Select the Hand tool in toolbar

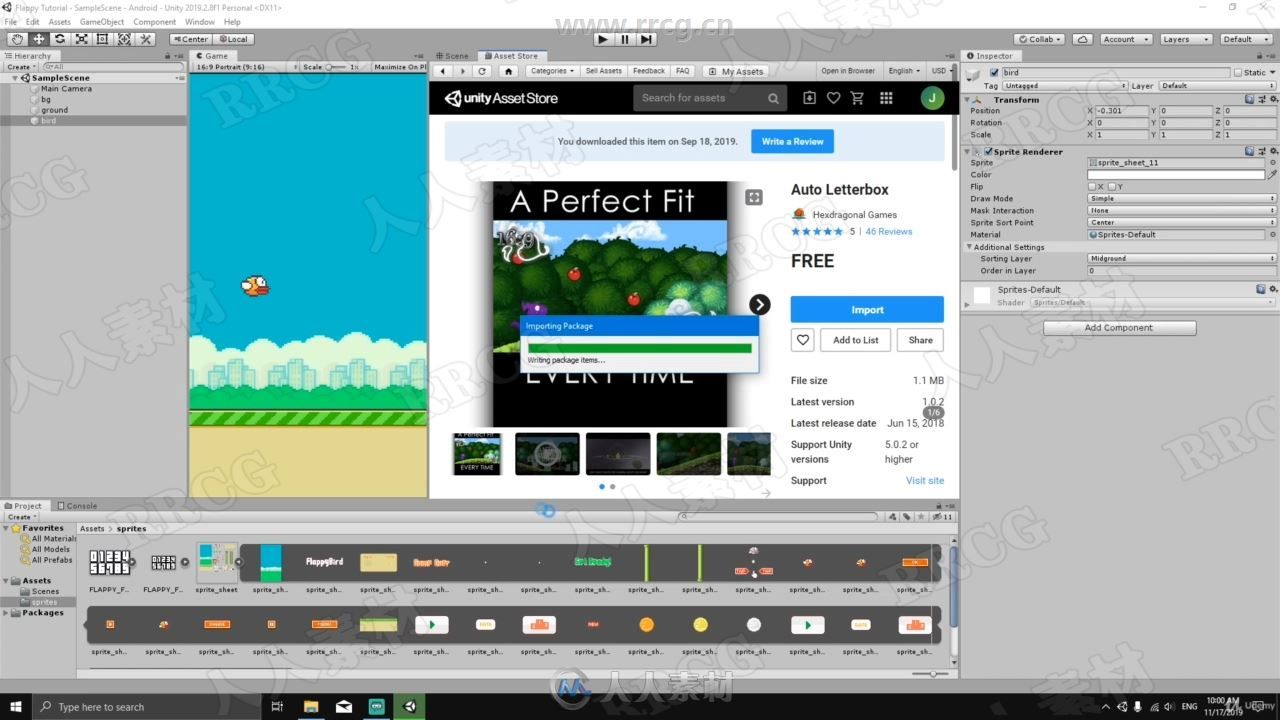coord(17,39)
